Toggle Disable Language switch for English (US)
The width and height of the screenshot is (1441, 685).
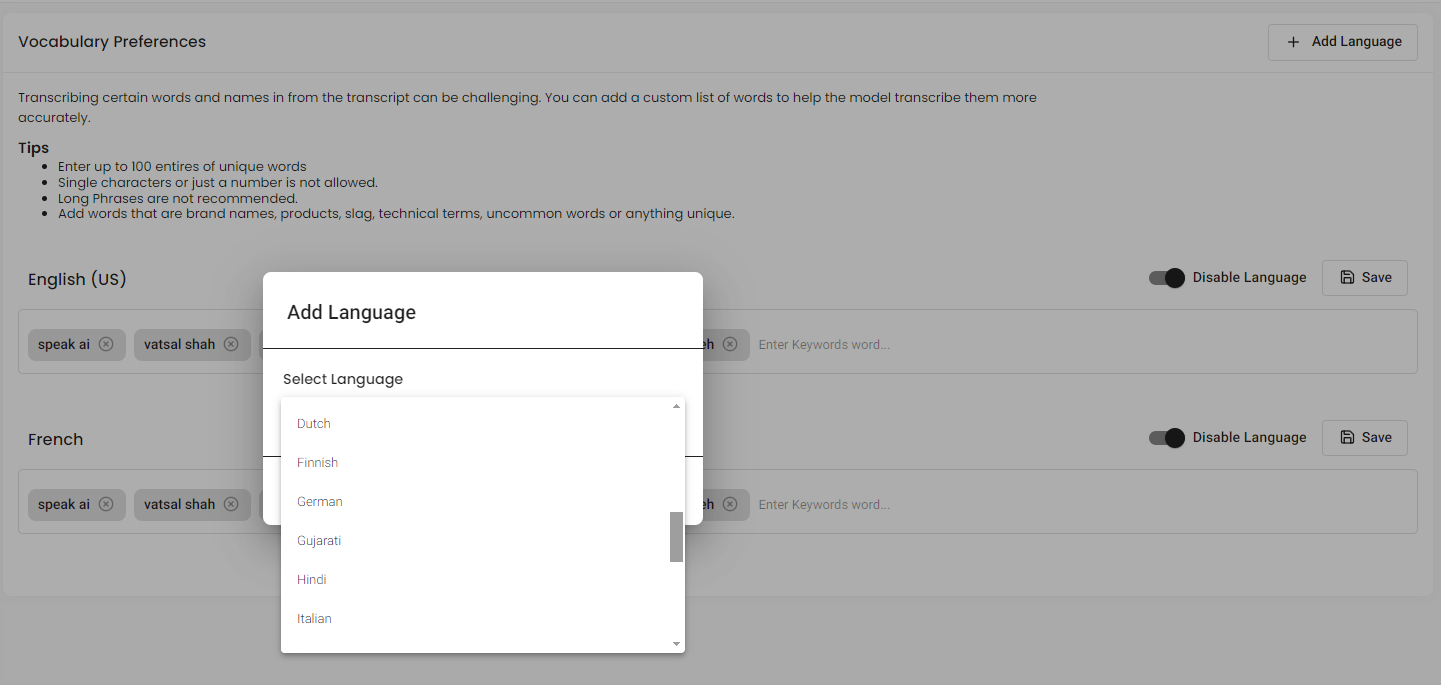tap(1166, 278)
